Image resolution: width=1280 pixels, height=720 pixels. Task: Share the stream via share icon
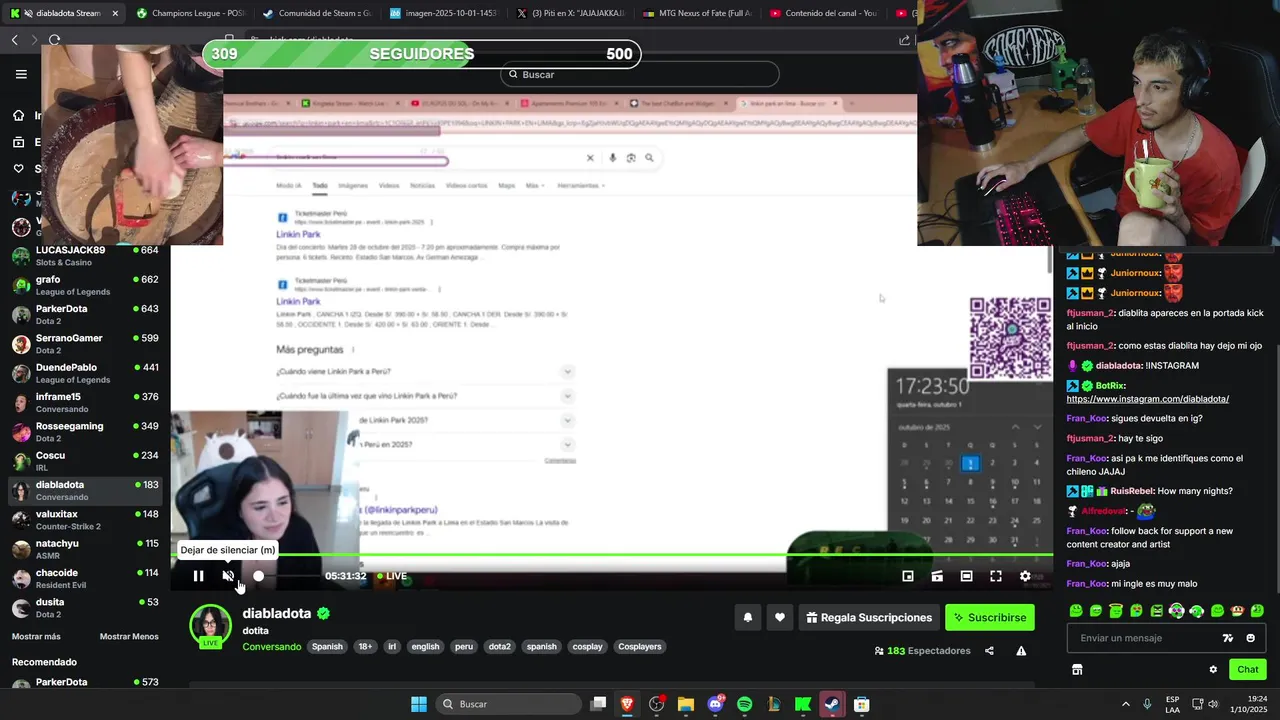[989, 651]
